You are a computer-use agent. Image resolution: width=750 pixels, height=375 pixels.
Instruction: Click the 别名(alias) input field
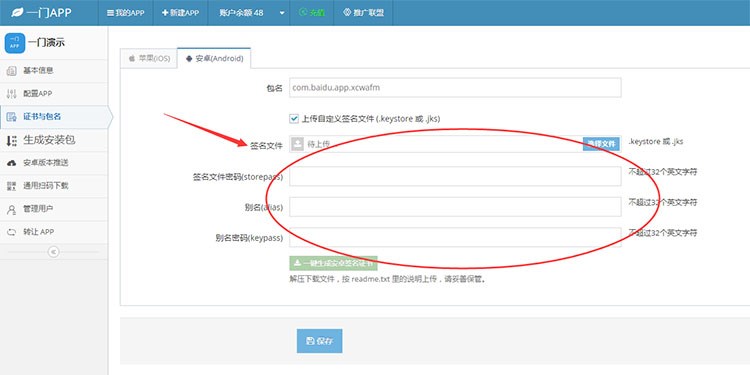coord(455,207)
